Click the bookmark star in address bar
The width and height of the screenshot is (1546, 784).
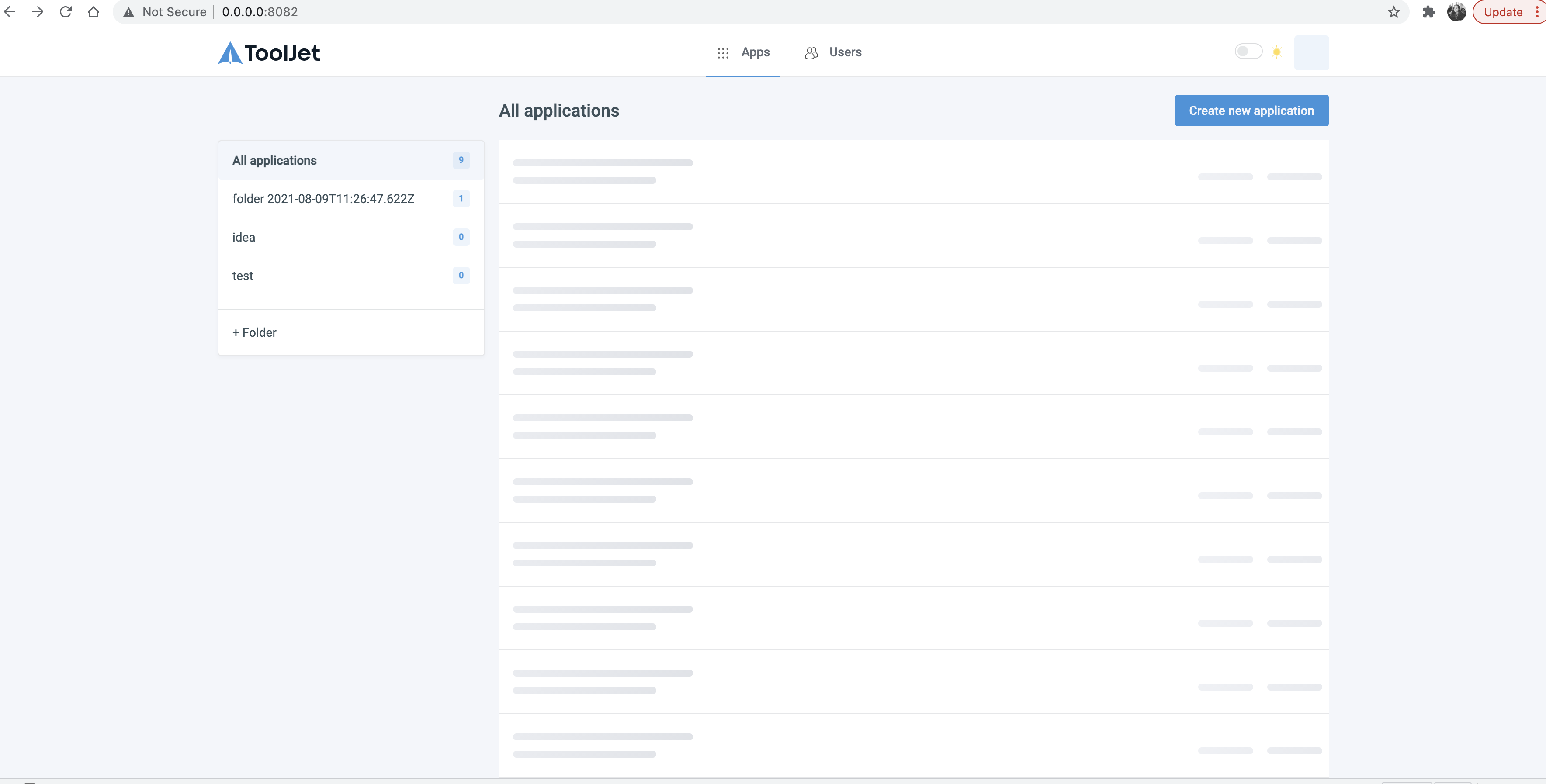pos(1393,11)
